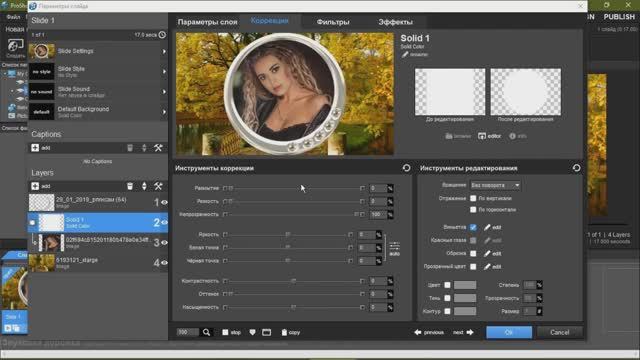Click the colorize (Цвет) color swatch
Screen dimensions: 640x360
pos(465,285)
